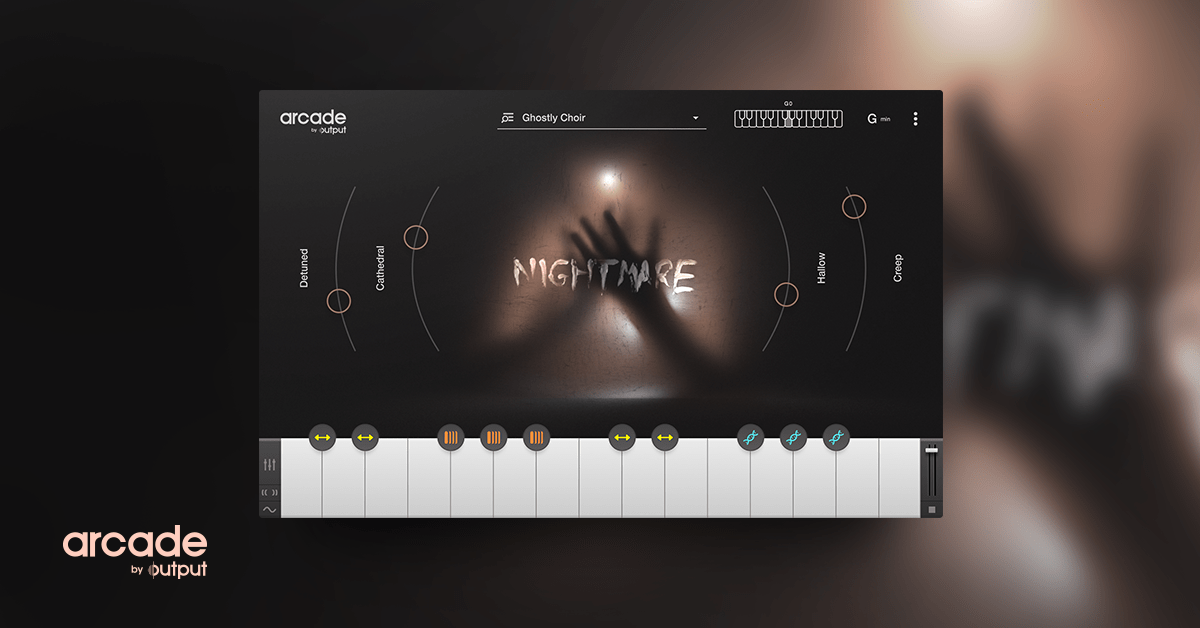The image size is (1200, 628).
Task: Click the mixer faders icon in bottom-left
Action: pyautogui.click(x=268, y=464)
